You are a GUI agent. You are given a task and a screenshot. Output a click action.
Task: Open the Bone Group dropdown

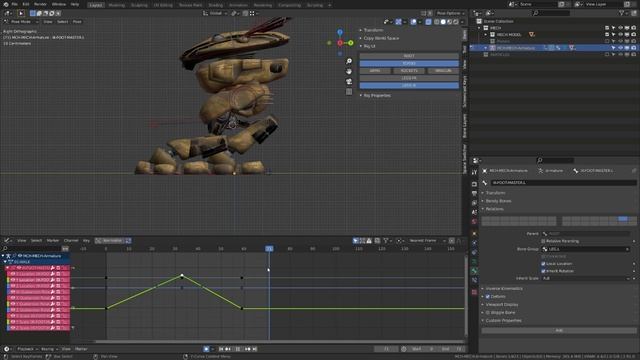point(586,249)
